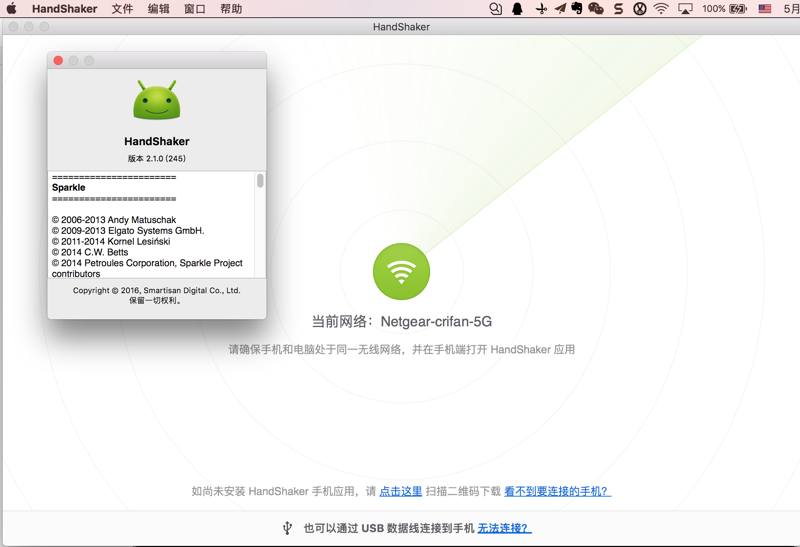The width and height of the screenshot is (800, 547).
Task: Open the HandShaker application menu
Action: 64,9
